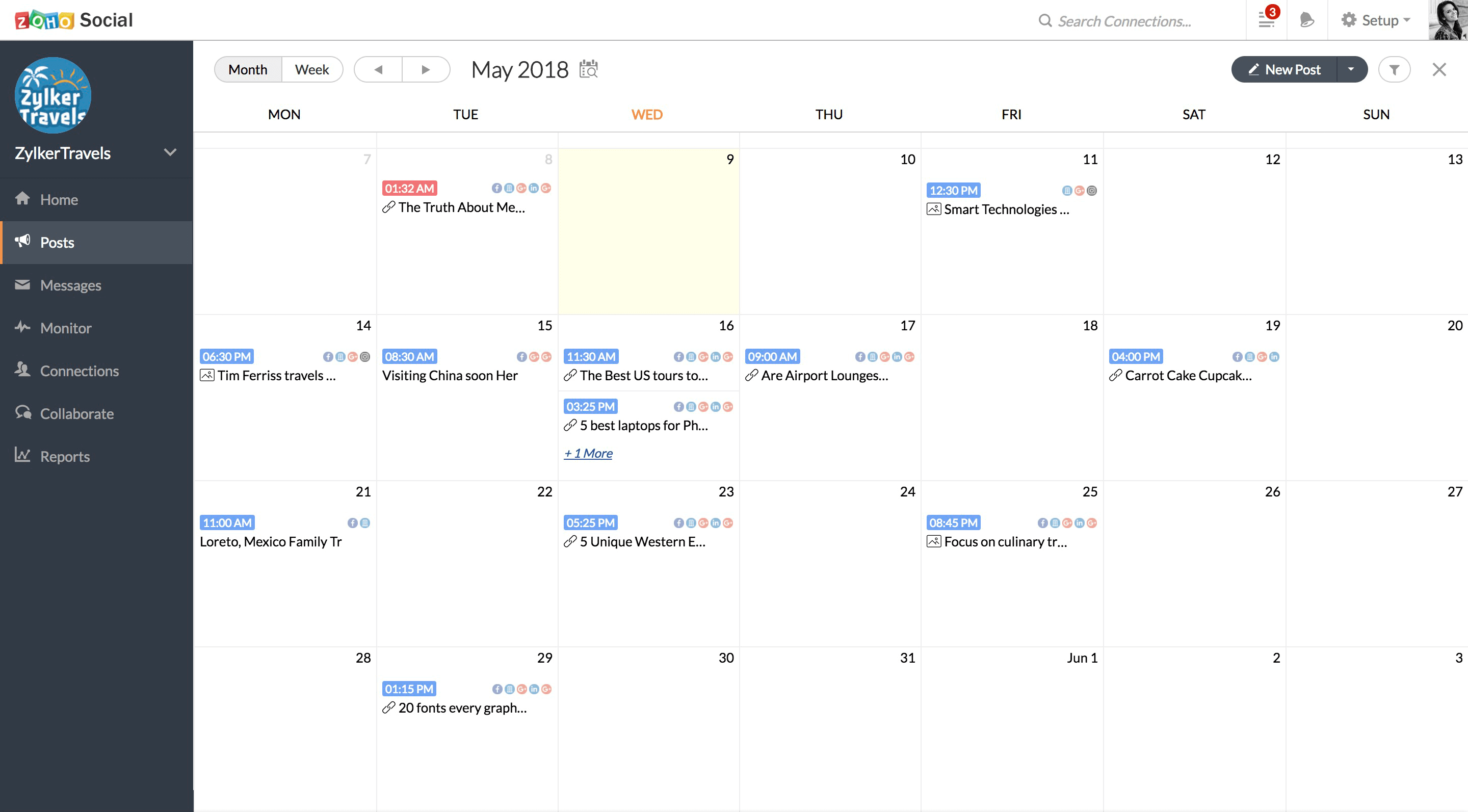1468x812 pixels.
Task: Go to Reports in the sidebar
Action: point(64,456)
